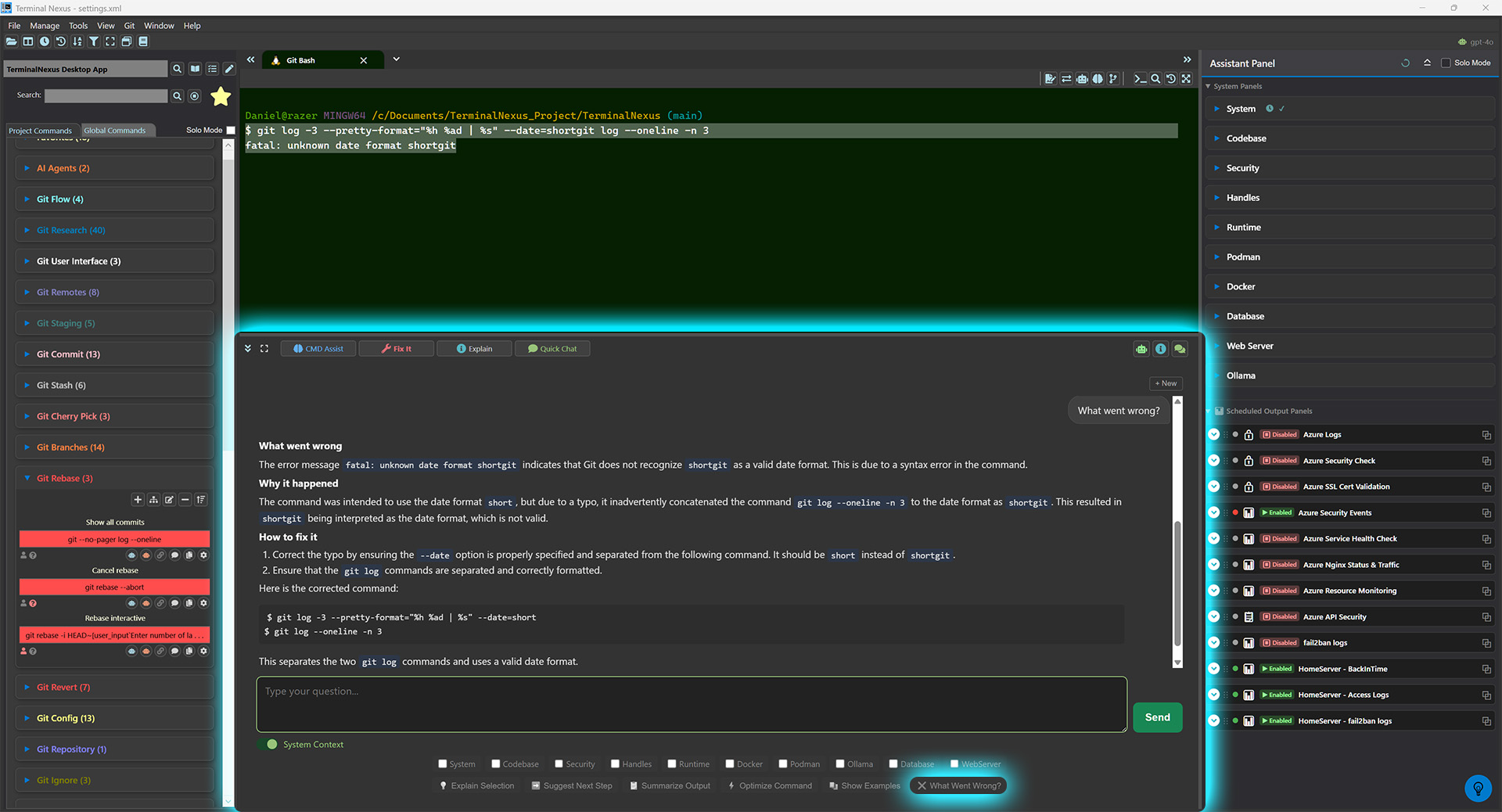1502x812 pixels.
Task: Check Solo Mode in the Assistant Panel
Action: click(1446, 63)
